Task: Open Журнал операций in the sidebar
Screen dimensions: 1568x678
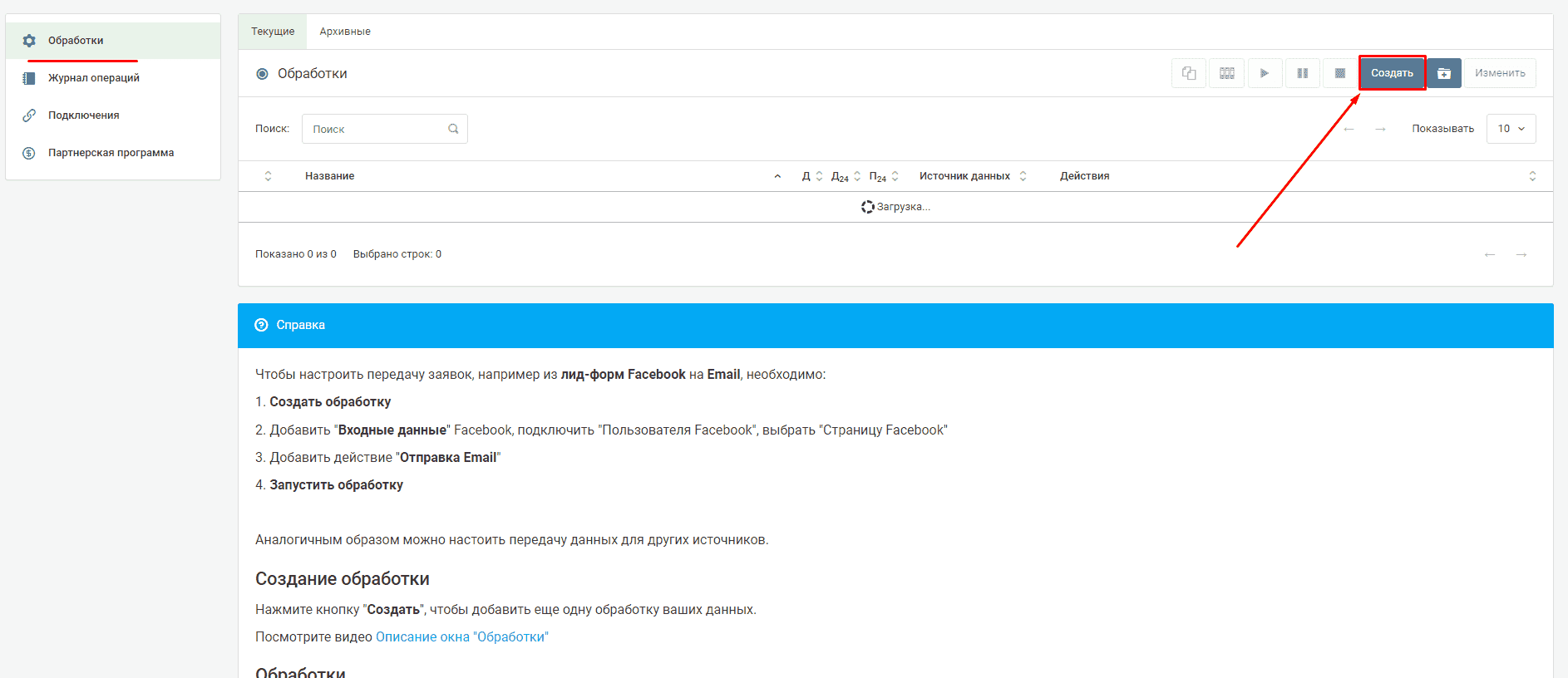Action: click(93, 78)
